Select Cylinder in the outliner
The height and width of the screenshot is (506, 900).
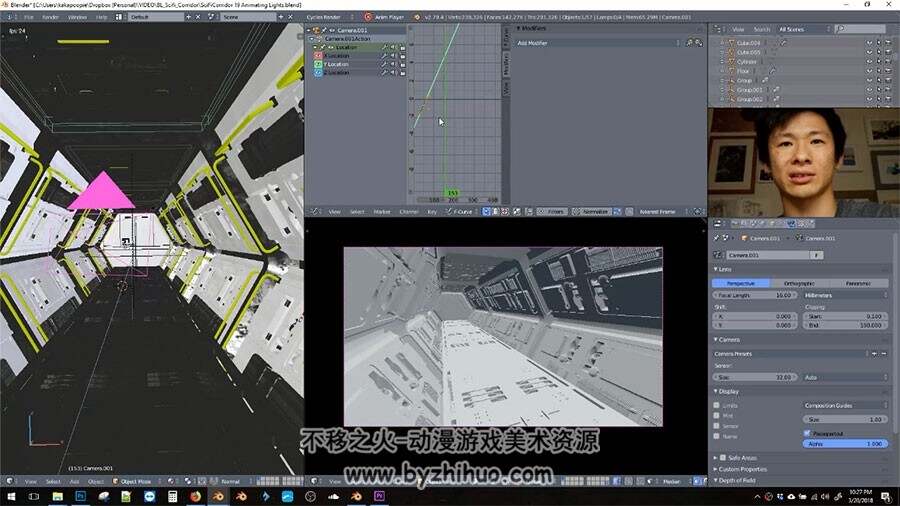[x=747, y=62]
